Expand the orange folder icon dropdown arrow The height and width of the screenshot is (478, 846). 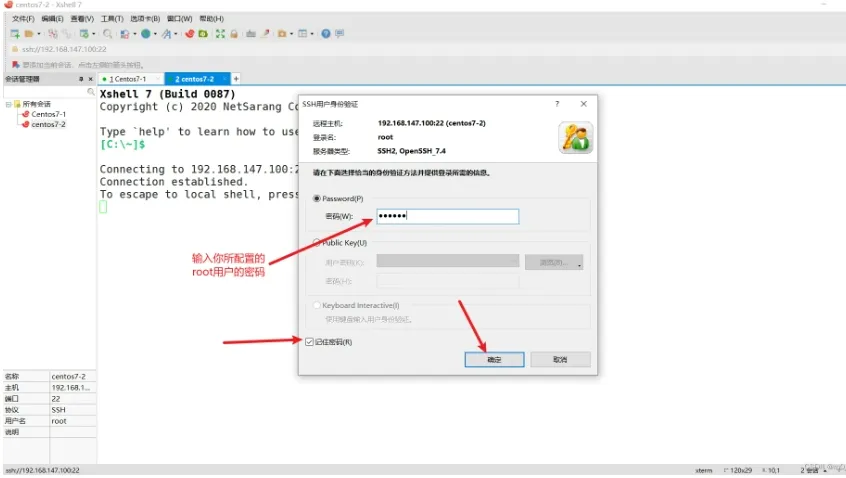point(291,34)
